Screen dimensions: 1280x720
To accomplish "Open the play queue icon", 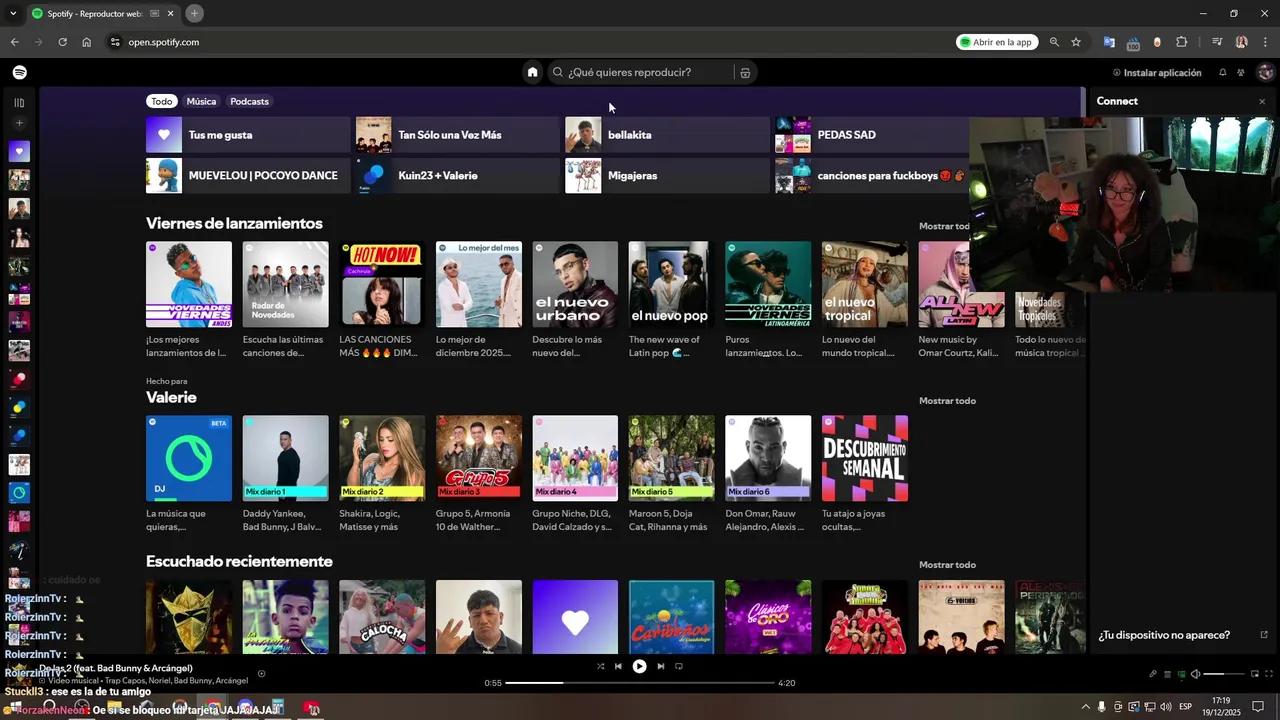I will [1167, 674].
